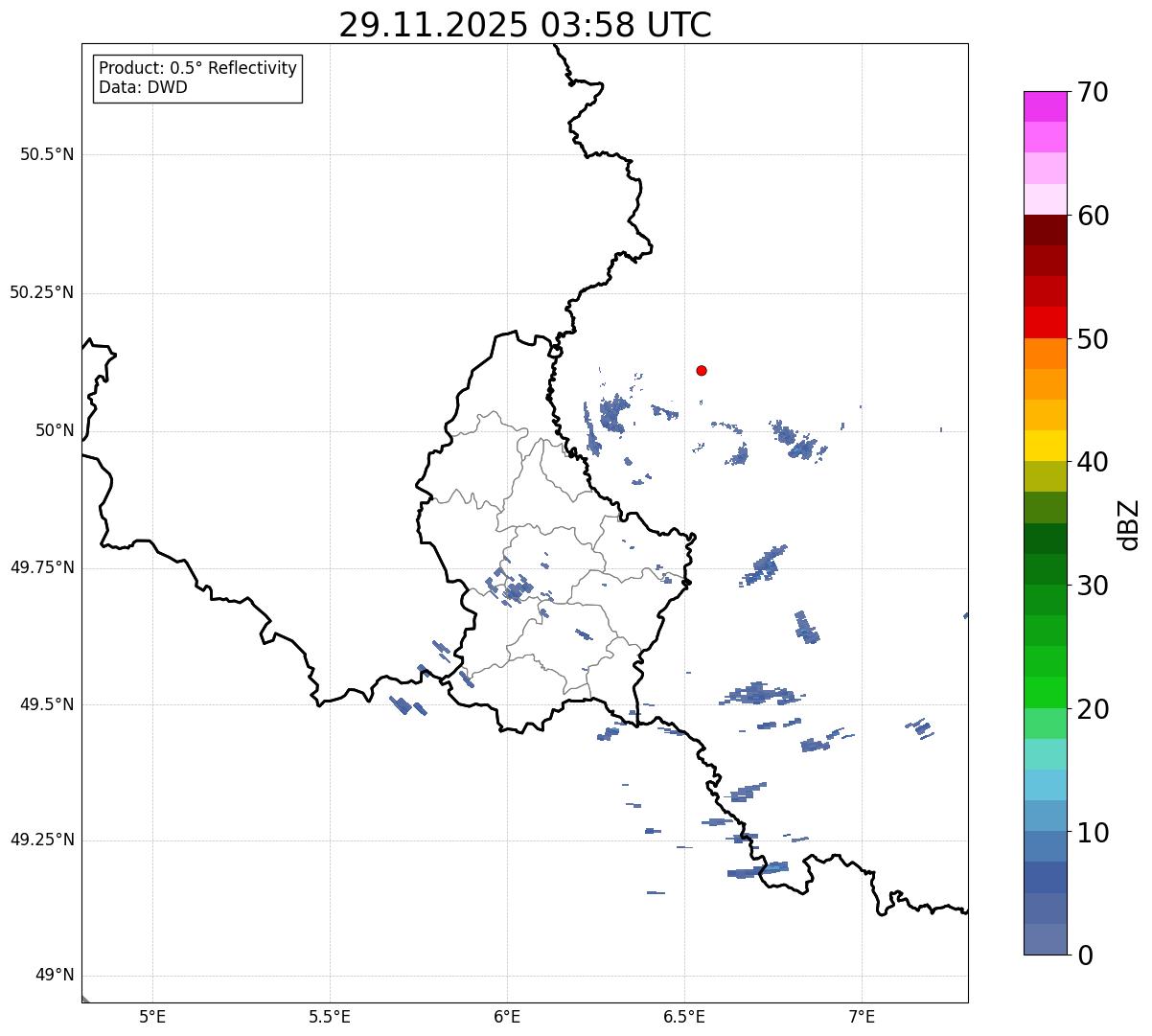
Task: Click the "dBZ" colorbar axis label
Action: point(1129,524)
